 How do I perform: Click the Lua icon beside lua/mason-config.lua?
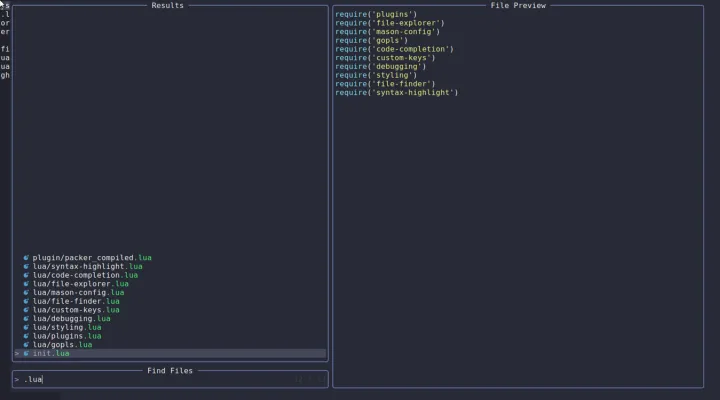tap(26, 293)
